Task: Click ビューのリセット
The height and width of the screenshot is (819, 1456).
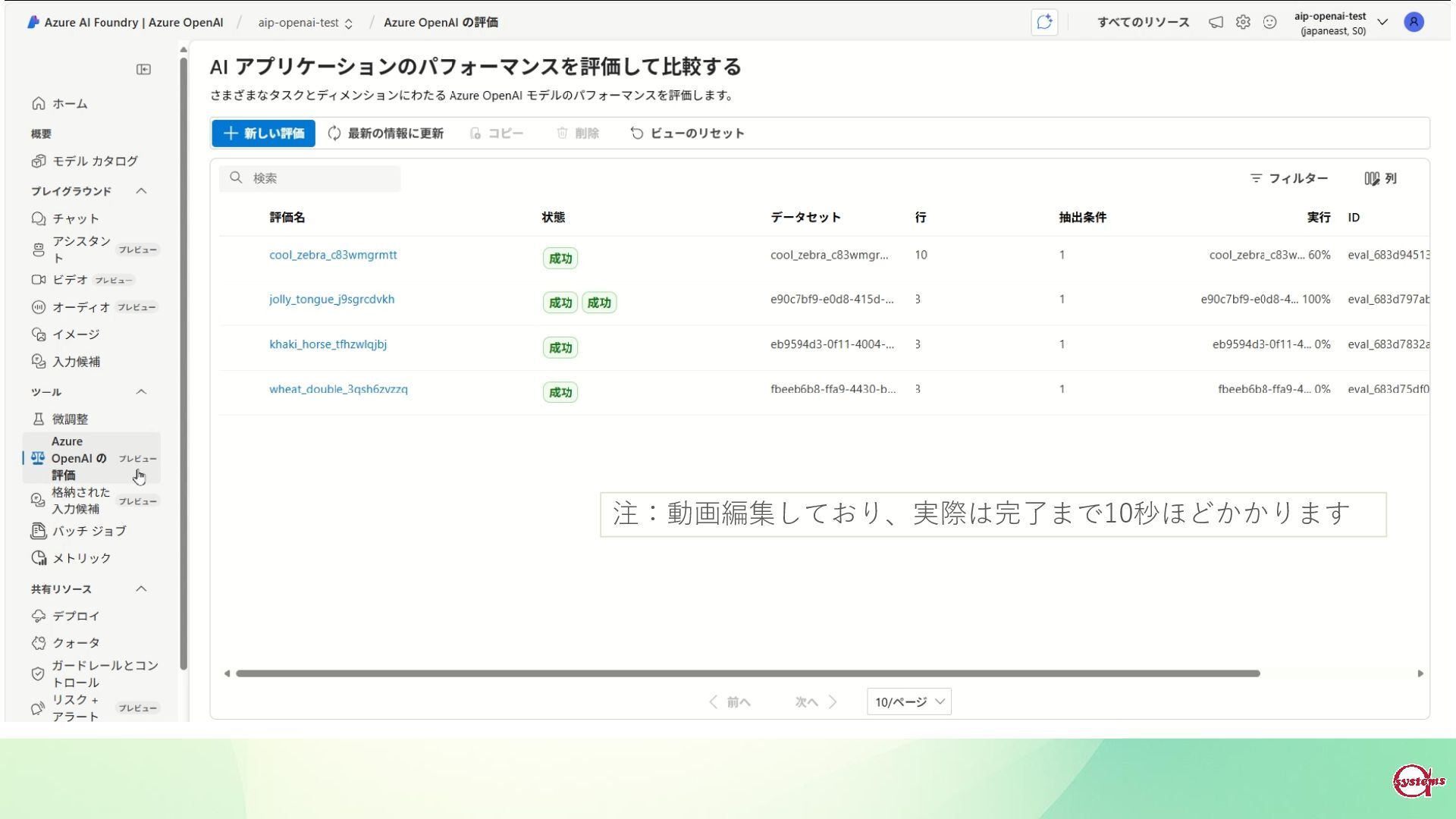Action: click(x=688, y=133)
